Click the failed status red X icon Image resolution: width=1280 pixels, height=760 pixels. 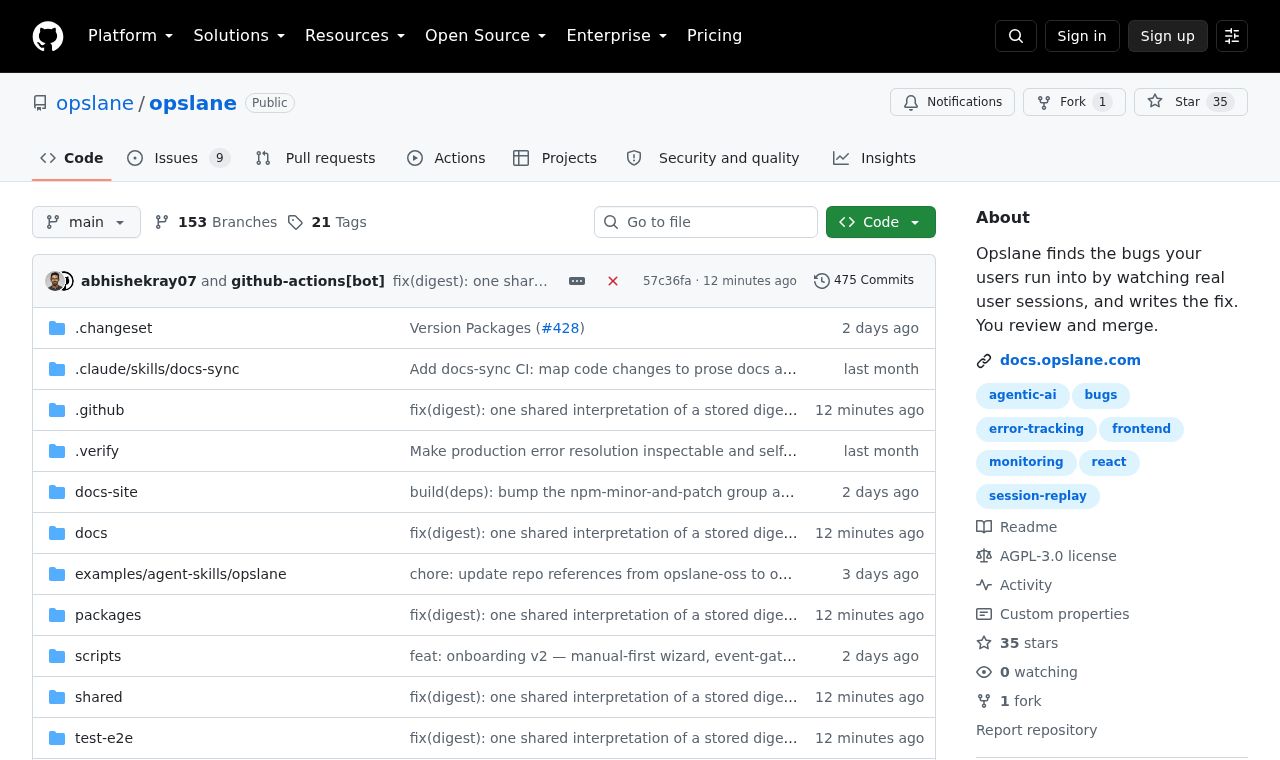pos(613,281)
